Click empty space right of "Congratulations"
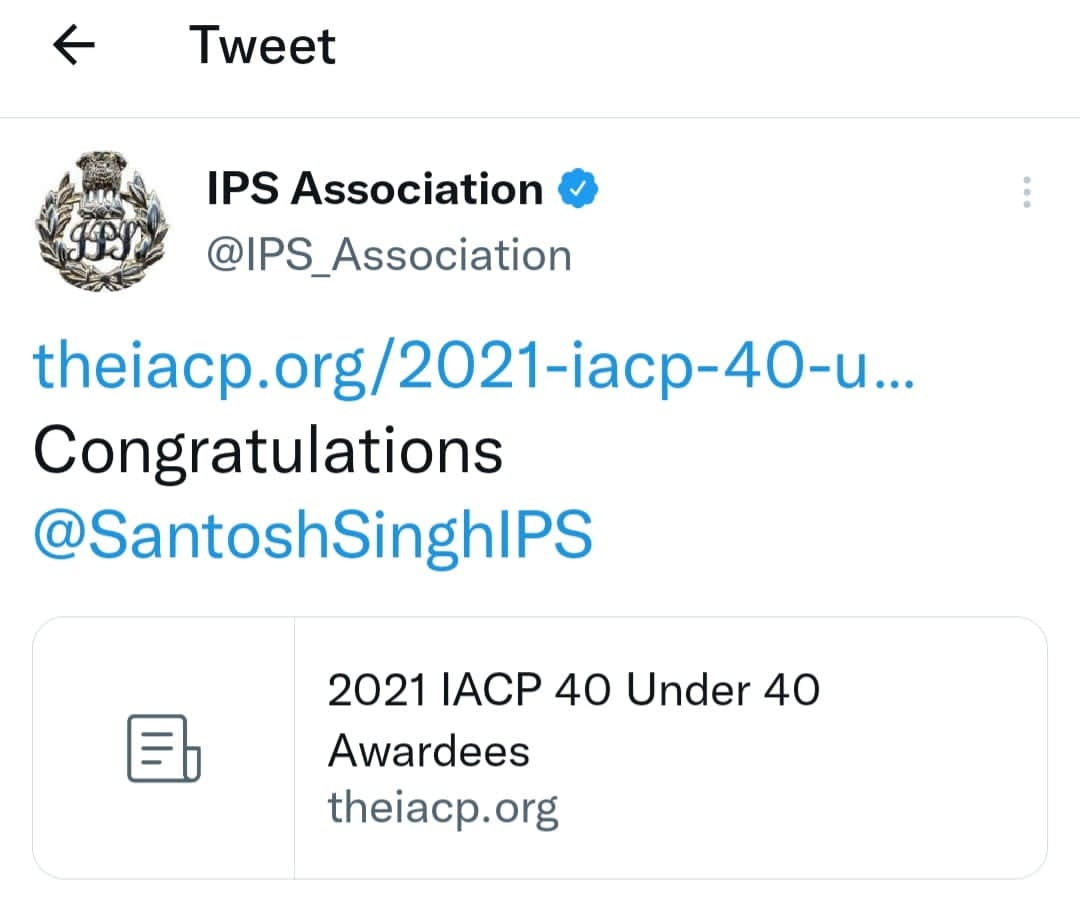Screen dimensions: 1080x911 click(780, 452)
